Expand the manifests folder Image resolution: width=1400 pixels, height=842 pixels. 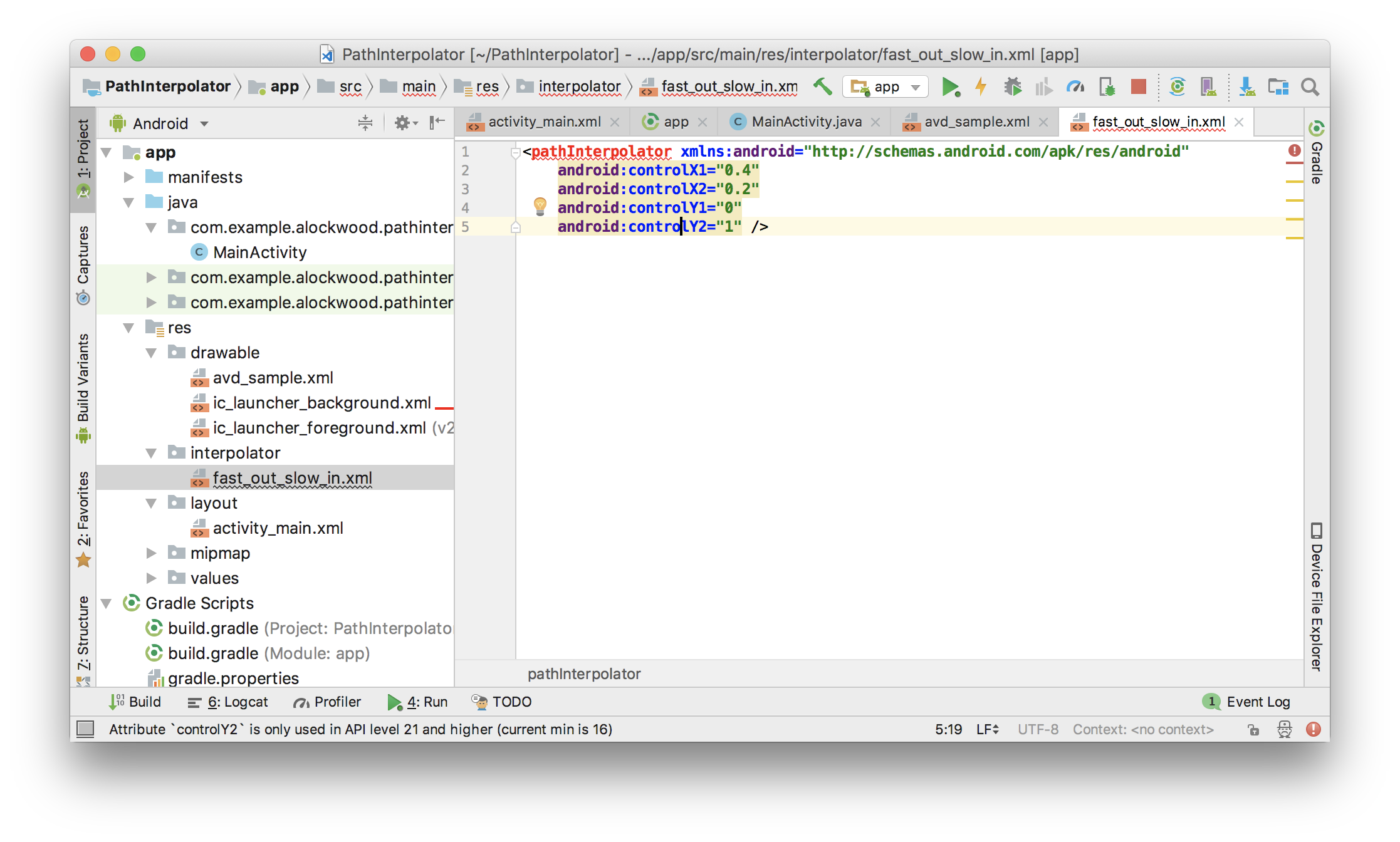pyautogui.click(x=129, y=177)
